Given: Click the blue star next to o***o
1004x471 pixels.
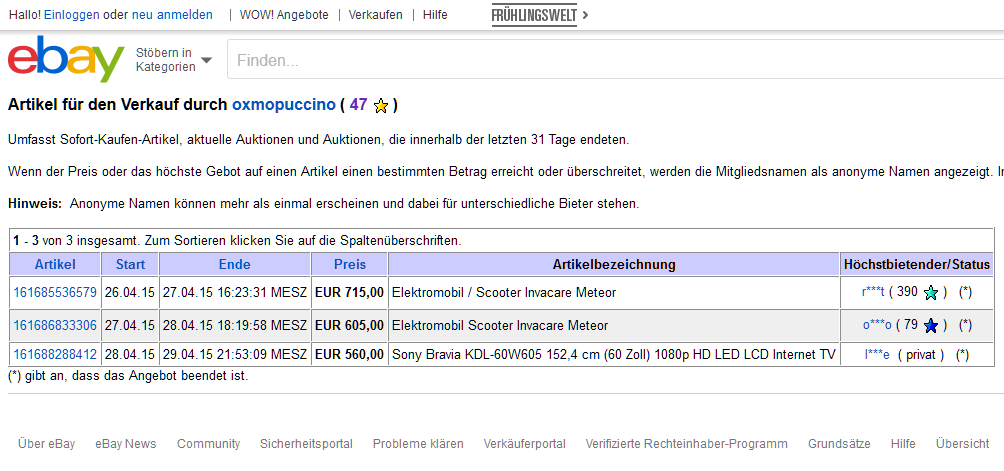Looking at the screenshot, I should (931, 326).
